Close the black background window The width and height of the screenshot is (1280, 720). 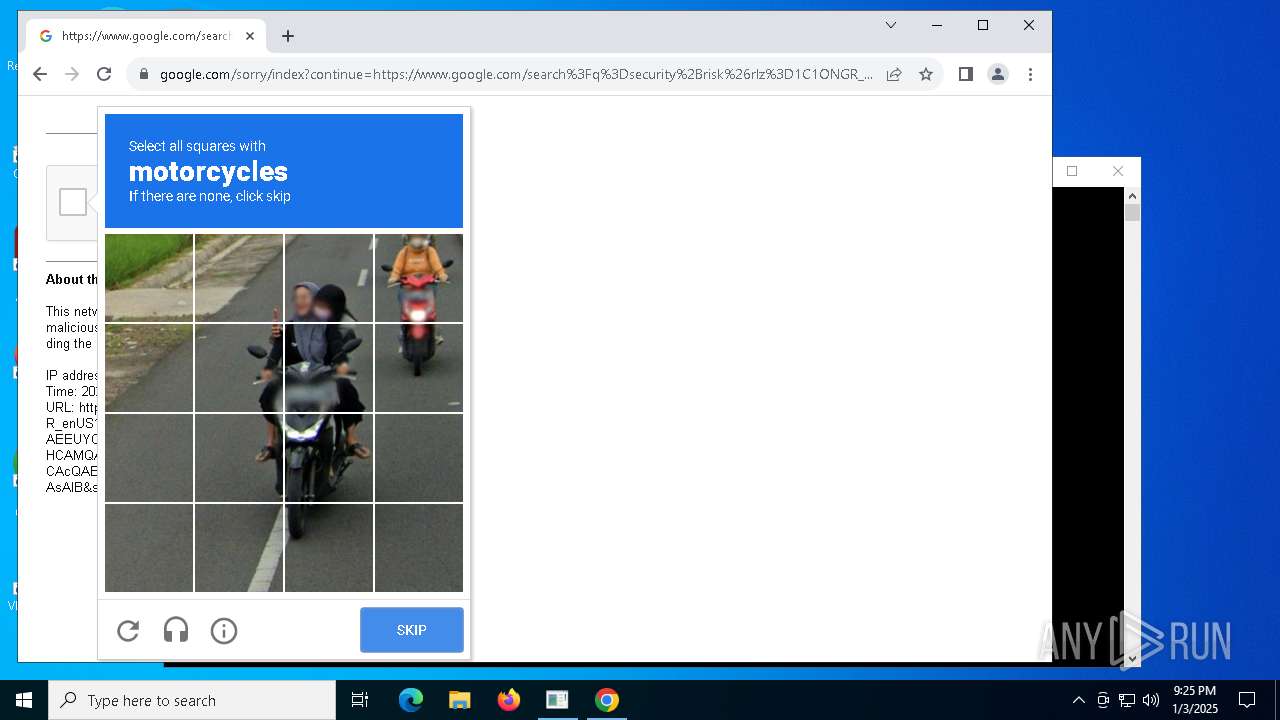(1118, 171)
